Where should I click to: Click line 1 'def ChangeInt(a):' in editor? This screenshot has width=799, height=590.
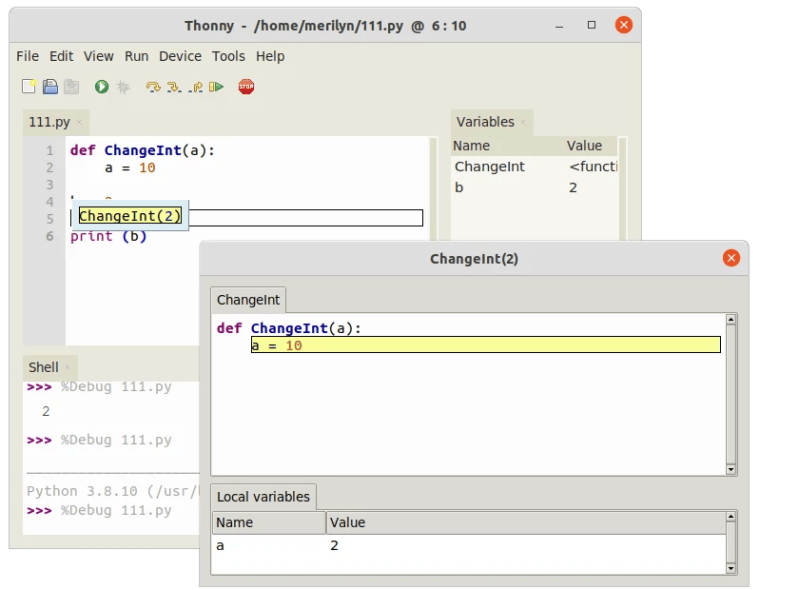pyautogui.click(x=143, y=151)
